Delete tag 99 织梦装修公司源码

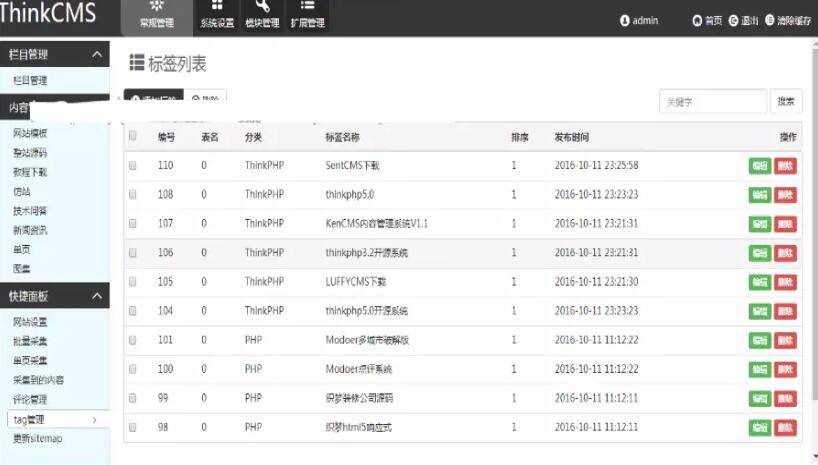tap(785, 399)
